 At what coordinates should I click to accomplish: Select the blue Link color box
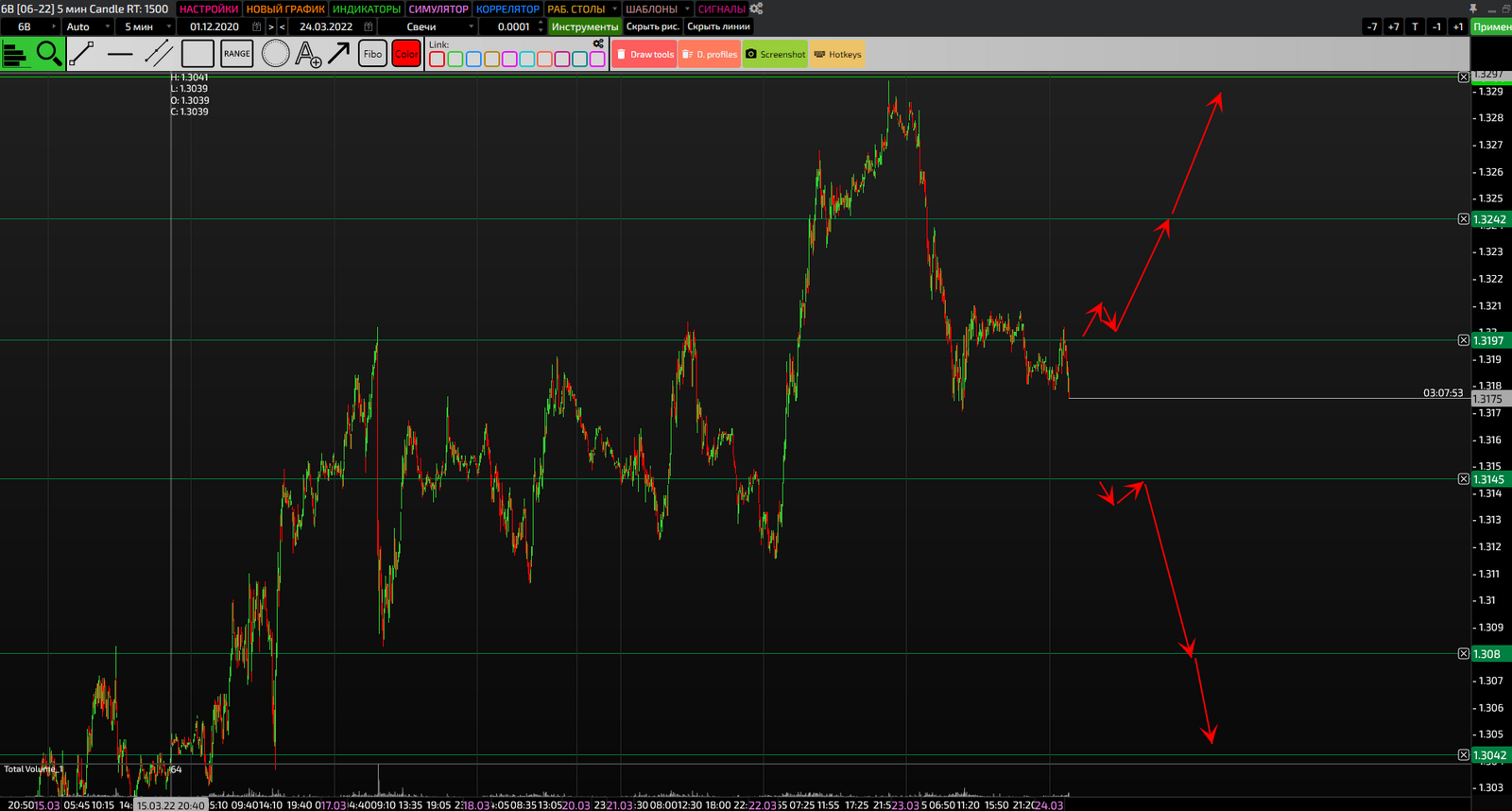pos(472,60)
